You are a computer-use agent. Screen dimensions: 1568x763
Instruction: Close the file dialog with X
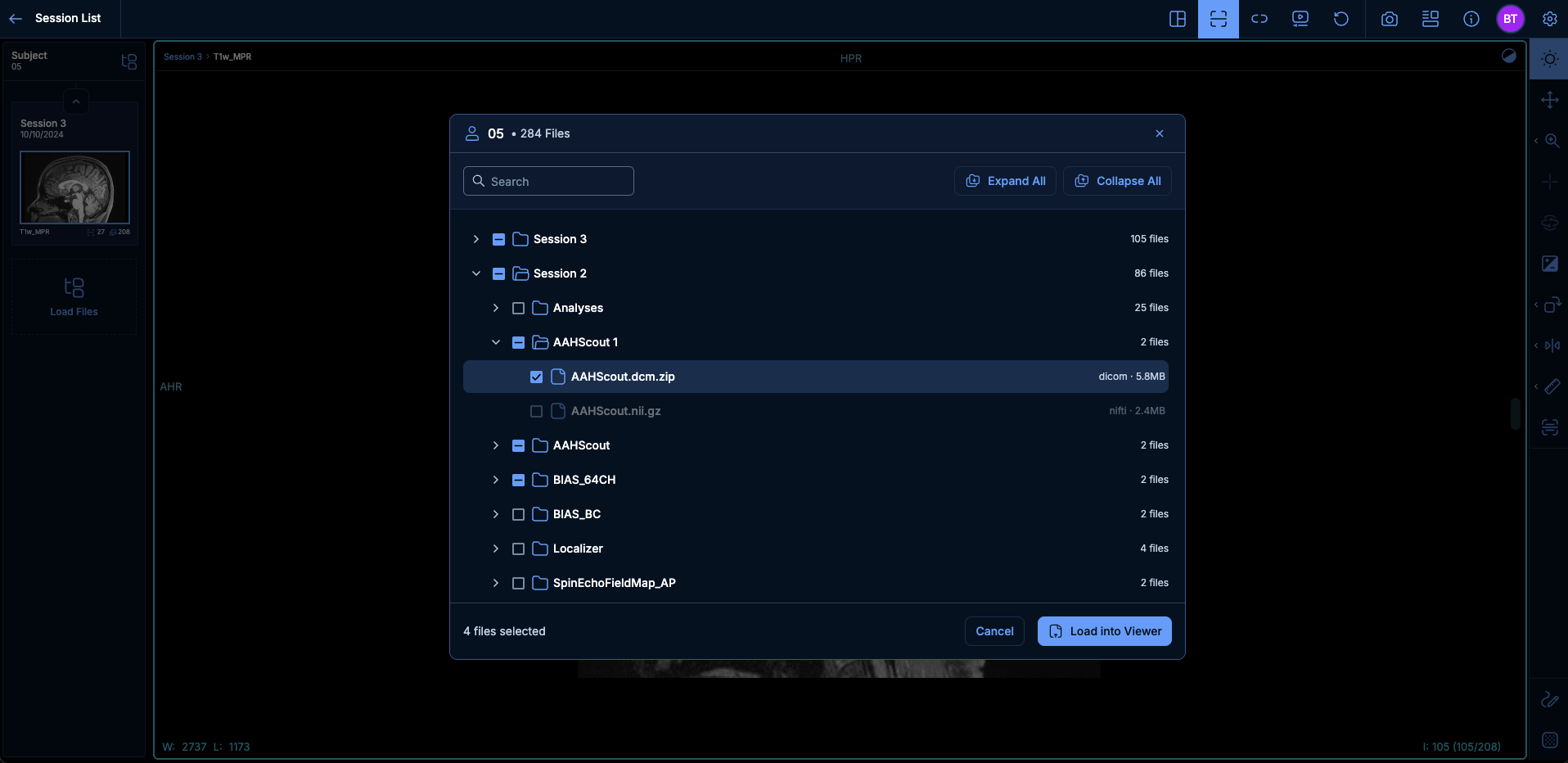click(x=1160, y=133)
